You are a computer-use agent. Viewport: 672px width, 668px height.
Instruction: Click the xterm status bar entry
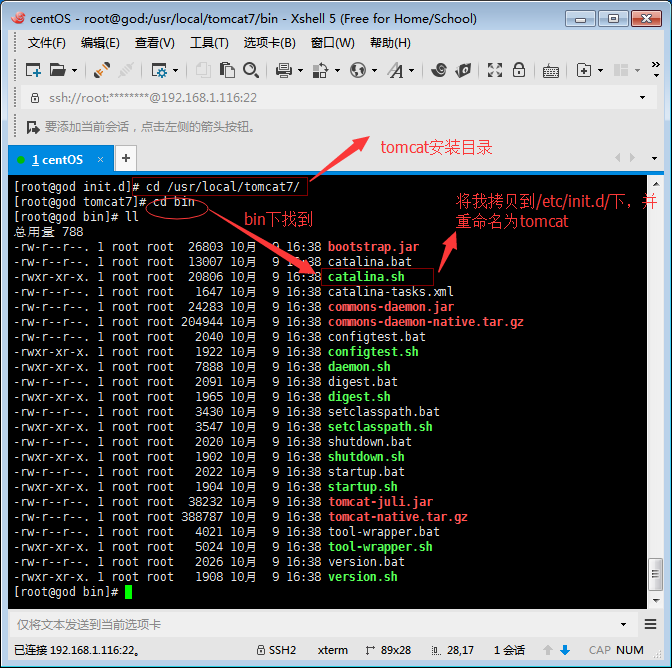(x=333, y=650)
